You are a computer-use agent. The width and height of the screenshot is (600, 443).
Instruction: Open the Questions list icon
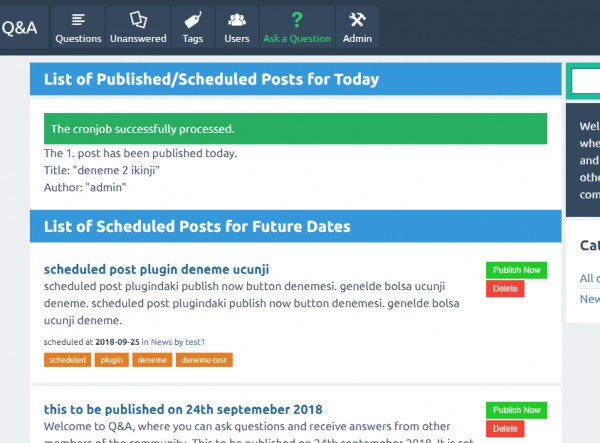coord(78,19)
